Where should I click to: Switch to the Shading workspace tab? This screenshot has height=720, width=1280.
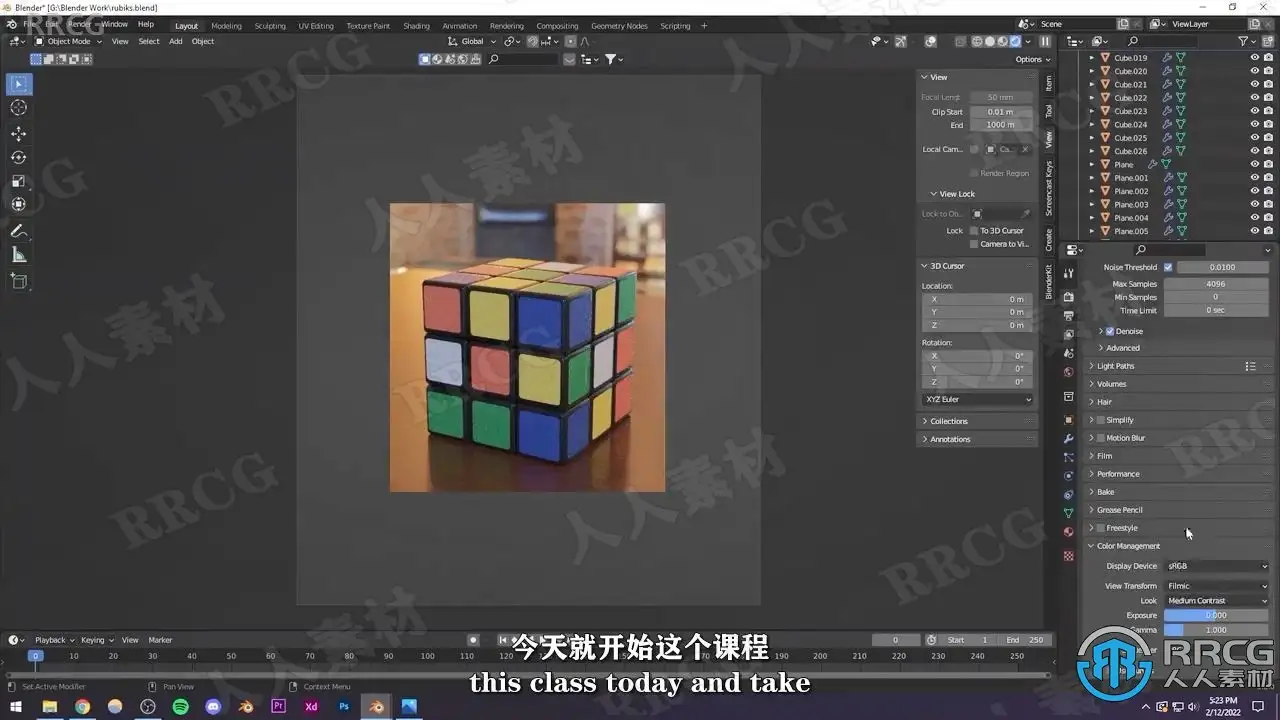pos(416,26)
